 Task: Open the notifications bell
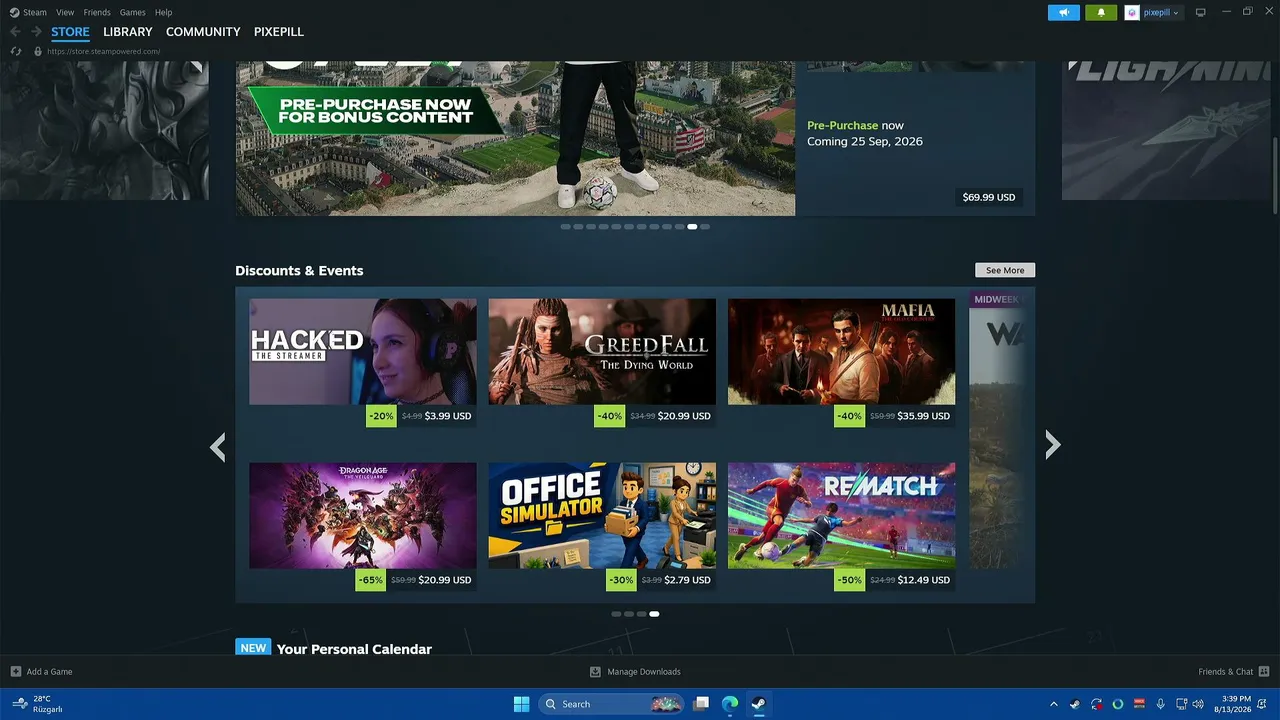tap(1101, 12)
